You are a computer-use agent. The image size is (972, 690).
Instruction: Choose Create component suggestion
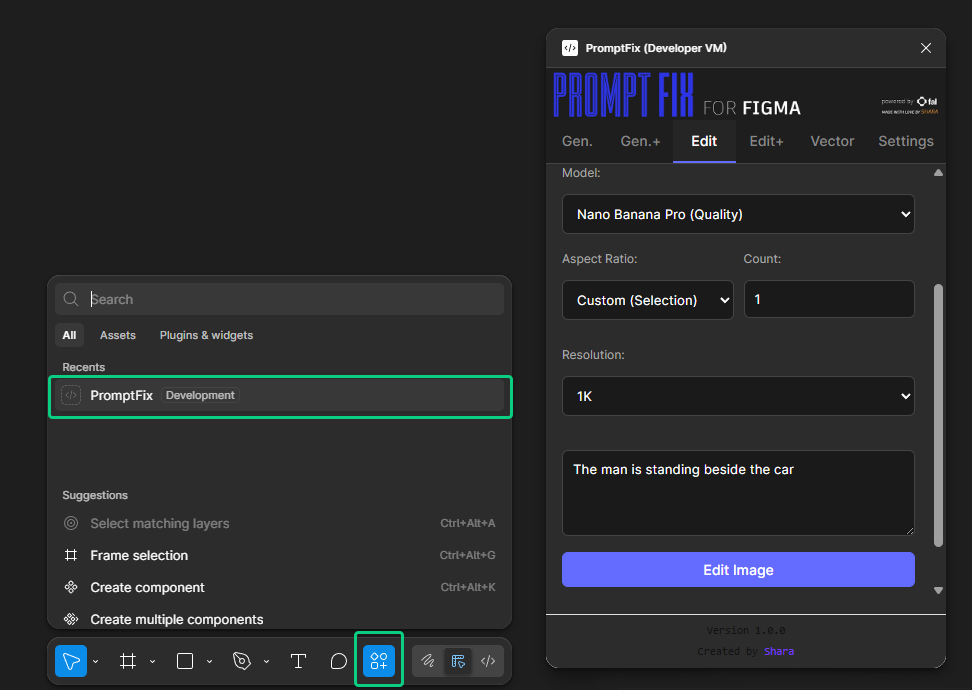(x=280, y=587)
